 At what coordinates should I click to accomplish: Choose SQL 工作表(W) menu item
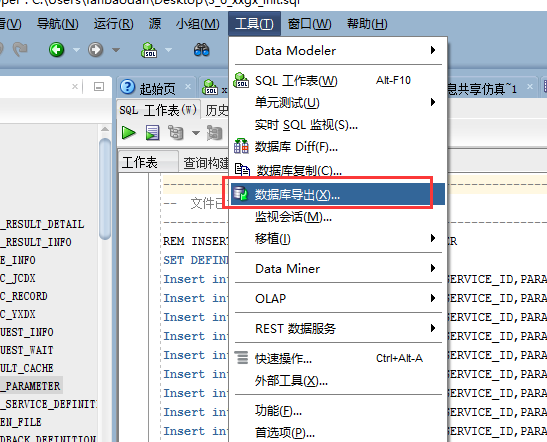point(338,81)
